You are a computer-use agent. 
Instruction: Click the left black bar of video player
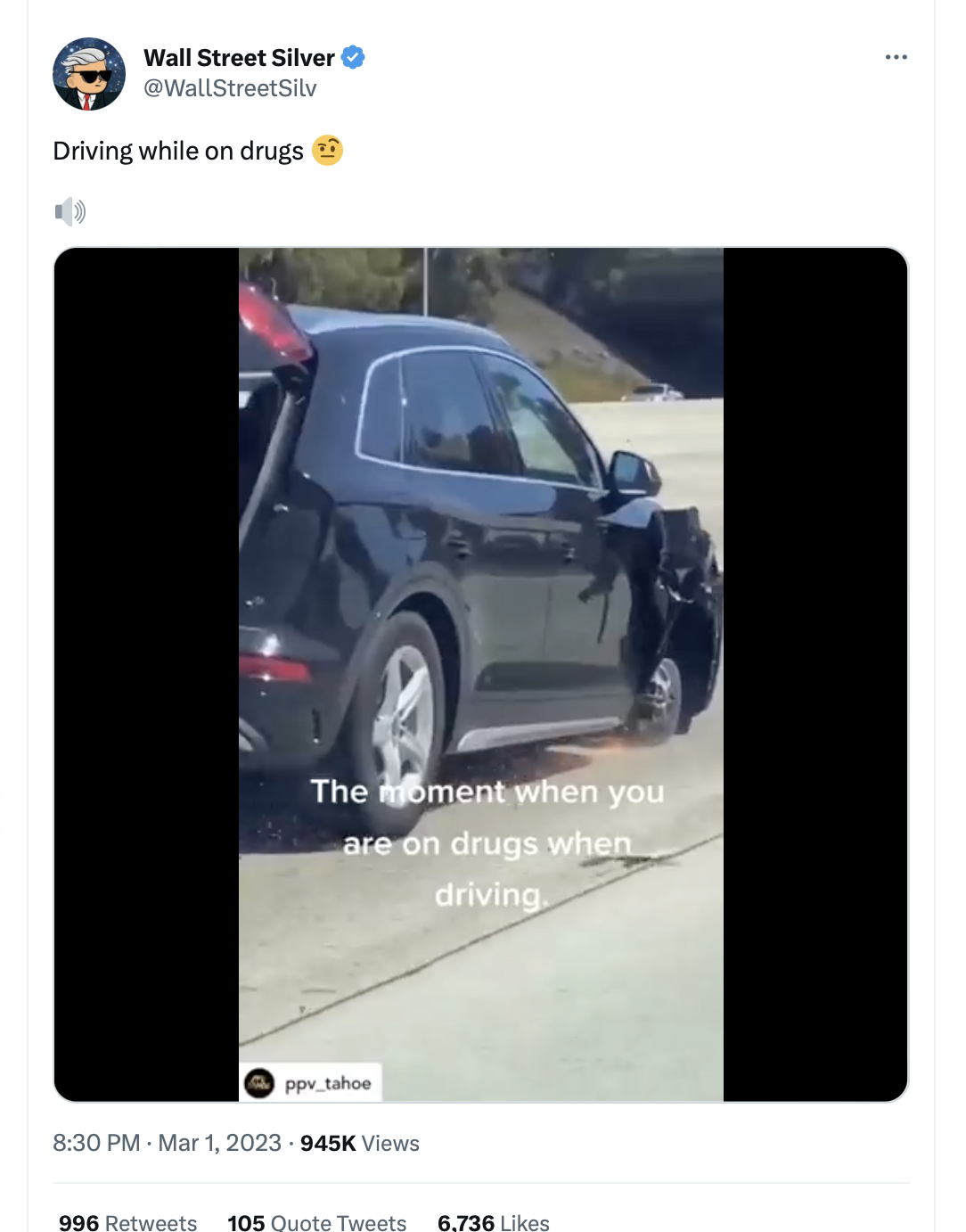146,674
